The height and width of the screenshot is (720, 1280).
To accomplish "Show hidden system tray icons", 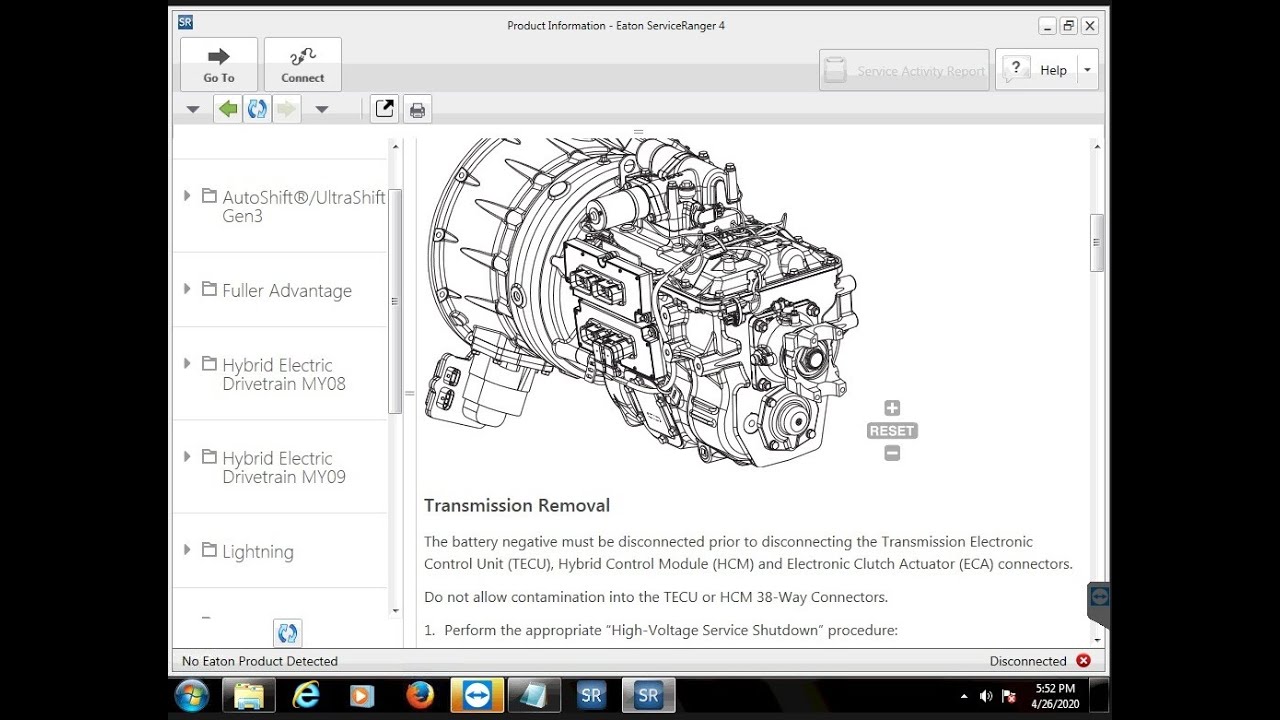I will pyautogui.click(x=964, y=696).
